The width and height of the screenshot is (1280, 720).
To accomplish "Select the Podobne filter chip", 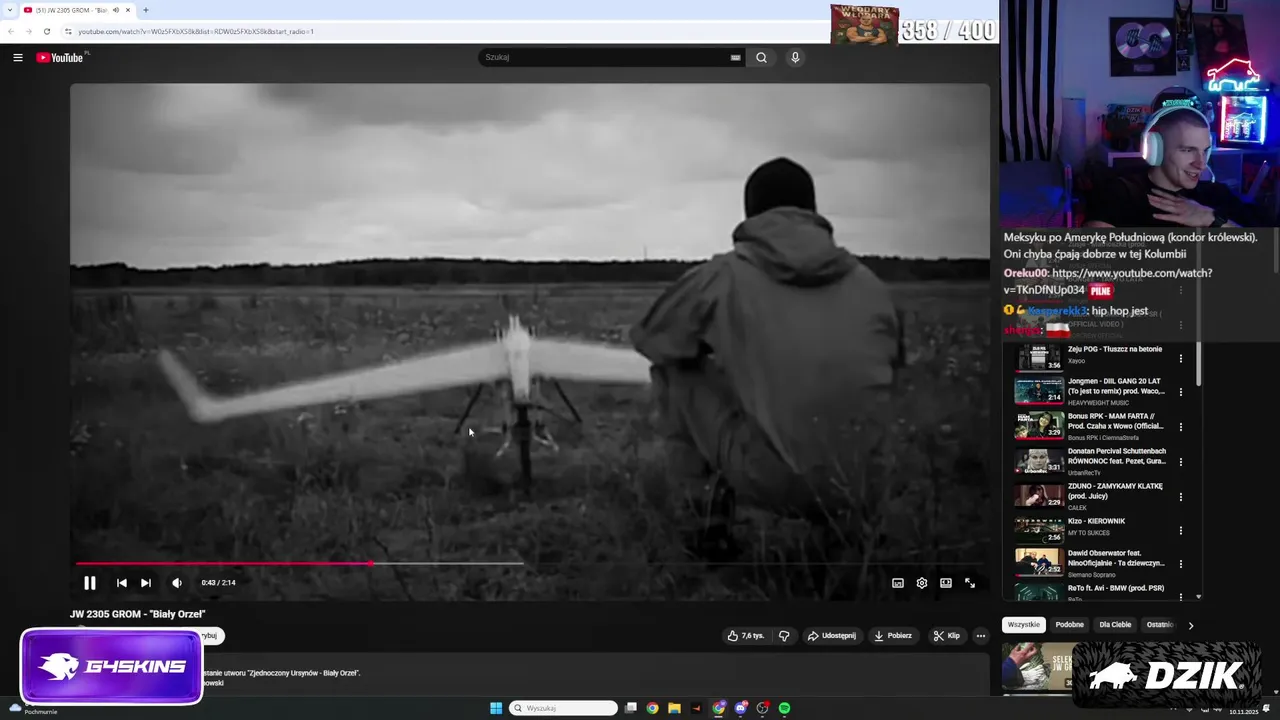I will click(x=1069, y=625).
